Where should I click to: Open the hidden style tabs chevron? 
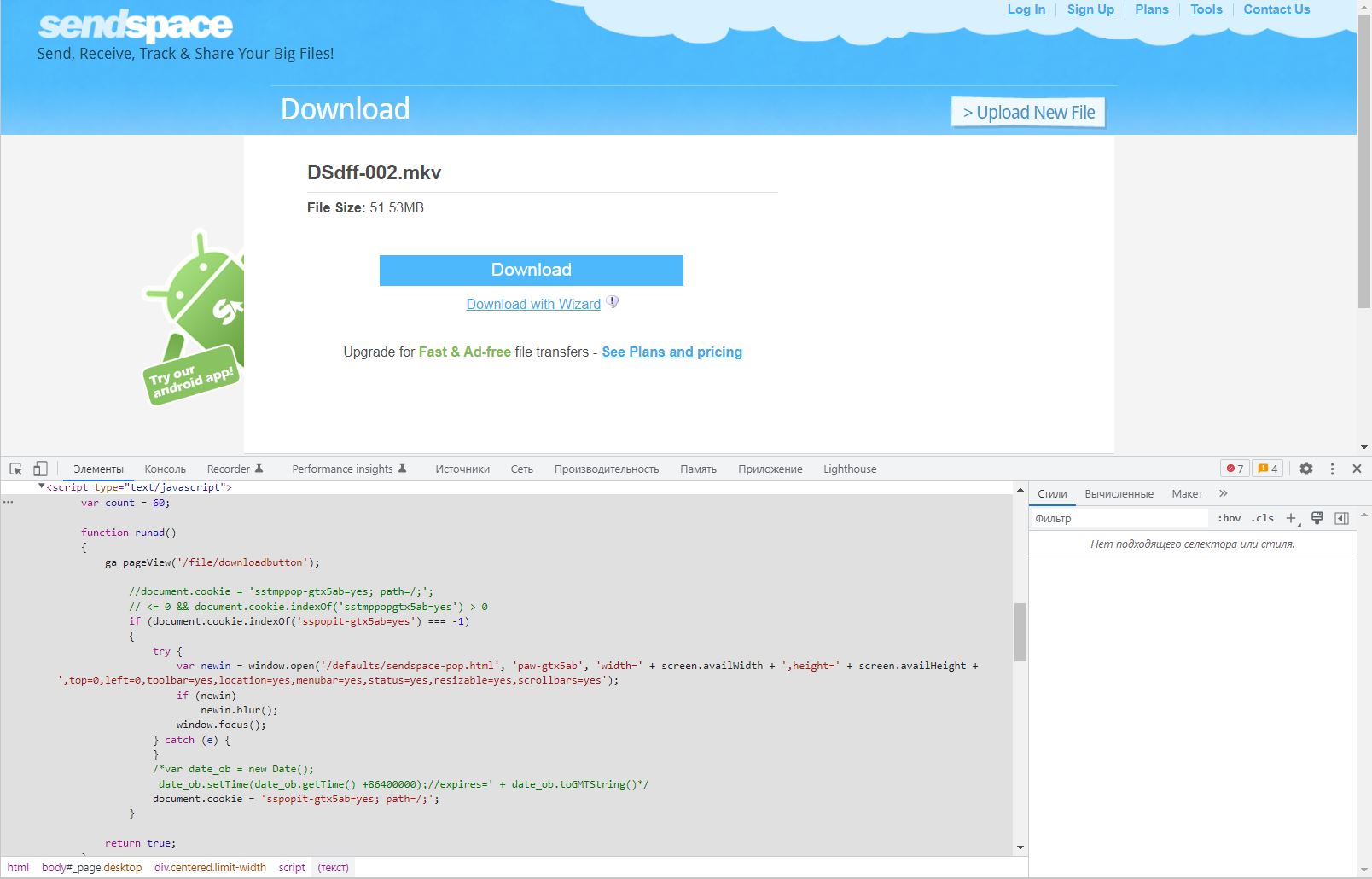[x=1224, y=493]
